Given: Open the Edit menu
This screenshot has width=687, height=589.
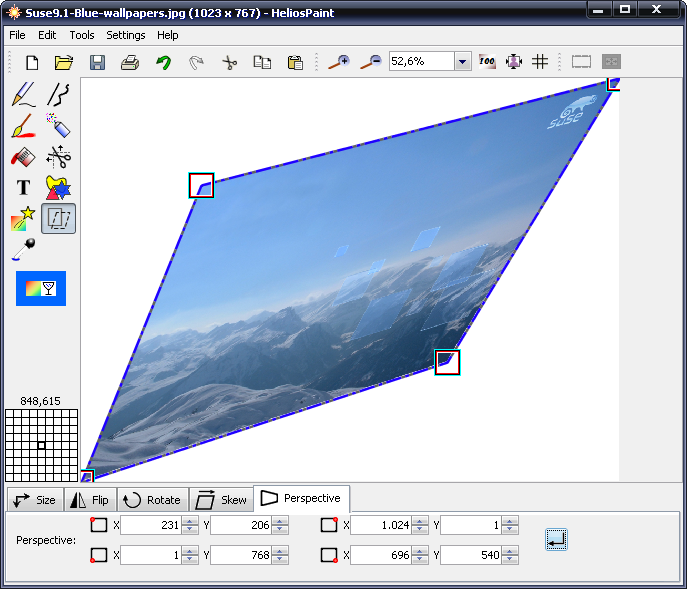Looking at the screenshot, I should 47,35.
